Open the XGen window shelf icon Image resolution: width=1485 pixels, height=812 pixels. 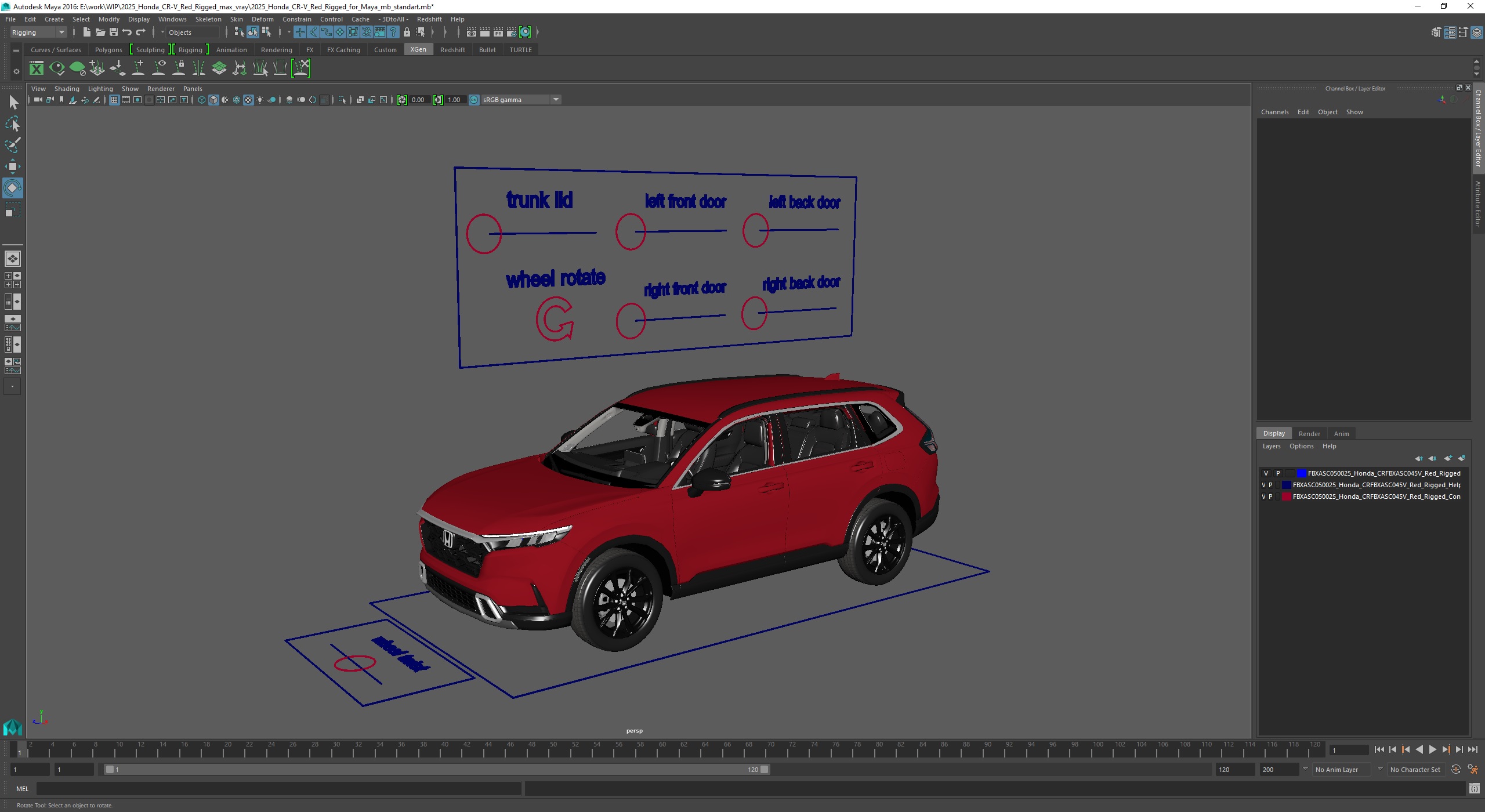coord(37,68)
